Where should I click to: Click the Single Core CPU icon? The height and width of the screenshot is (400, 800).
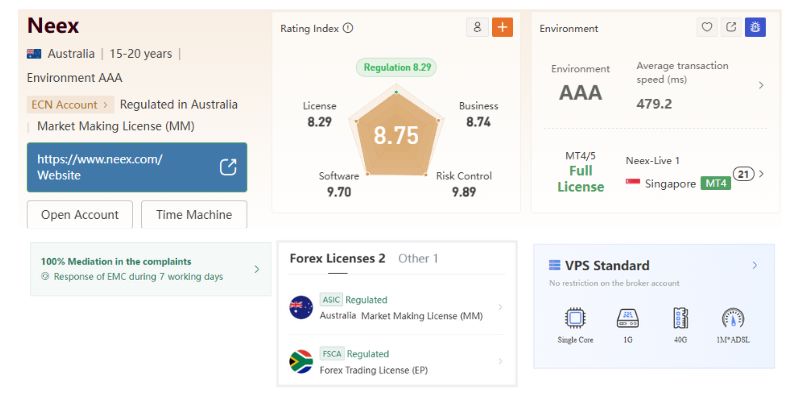[x=575, y=319]
